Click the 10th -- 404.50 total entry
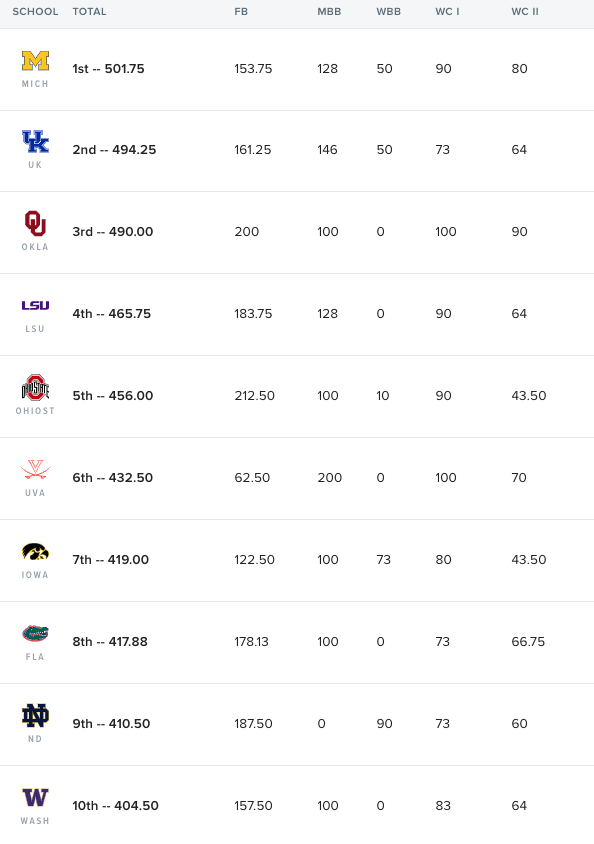This screenshot has width=594, height=844. 115,805
